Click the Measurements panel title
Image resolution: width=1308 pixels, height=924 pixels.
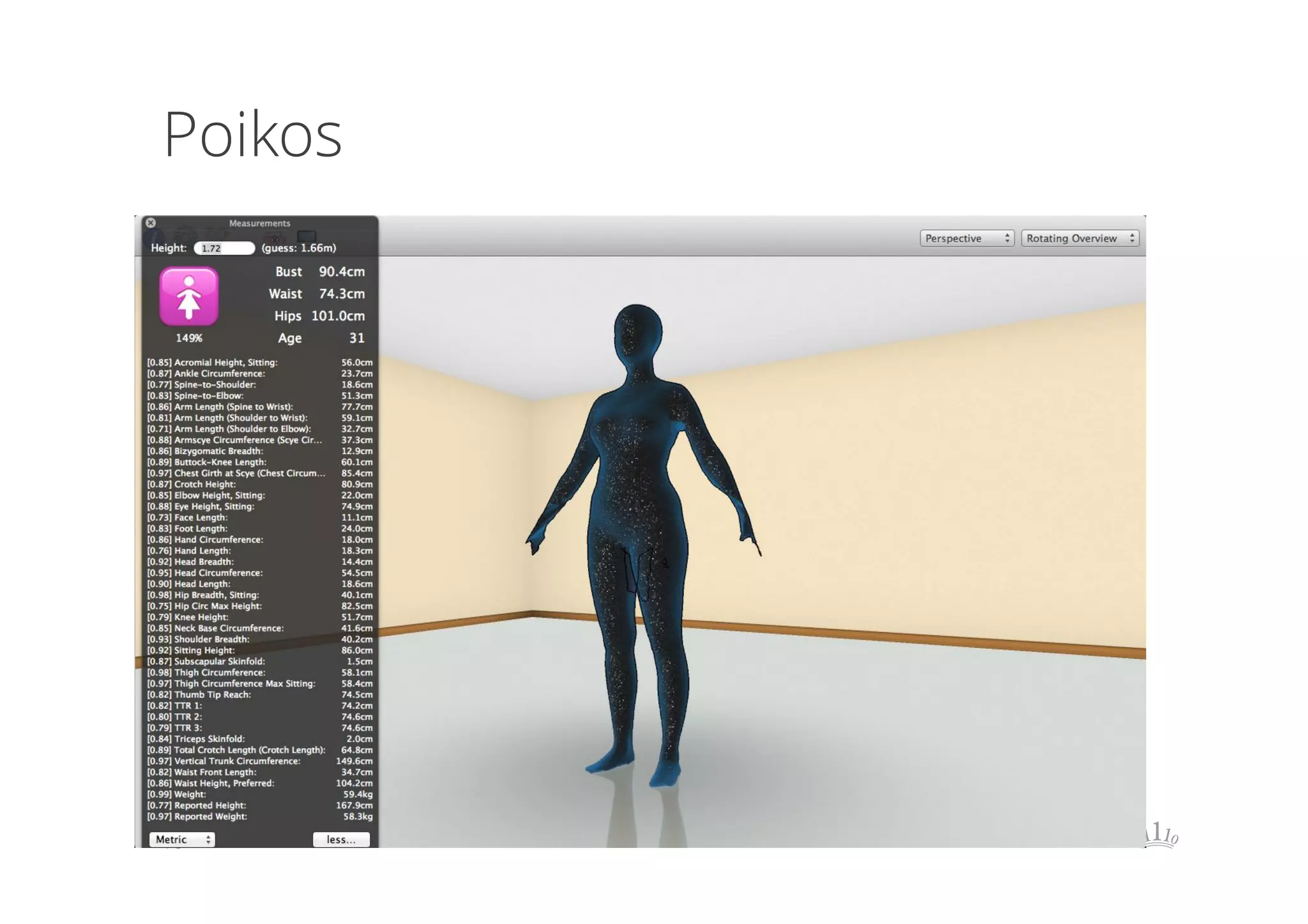click(259, 223)
